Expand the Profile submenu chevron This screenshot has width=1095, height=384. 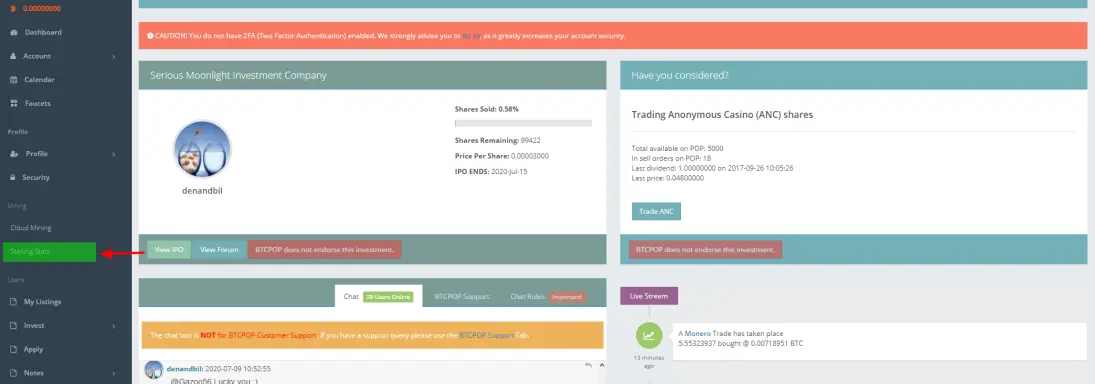(114, 154)
